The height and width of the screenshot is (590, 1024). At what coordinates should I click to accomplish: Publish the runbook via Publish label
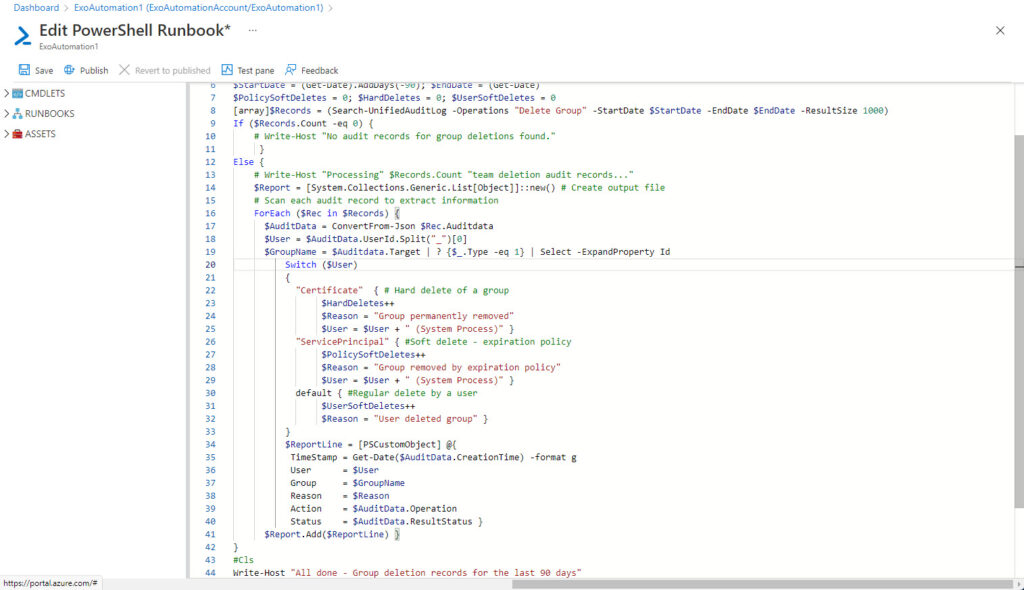(x=94, y=71)
